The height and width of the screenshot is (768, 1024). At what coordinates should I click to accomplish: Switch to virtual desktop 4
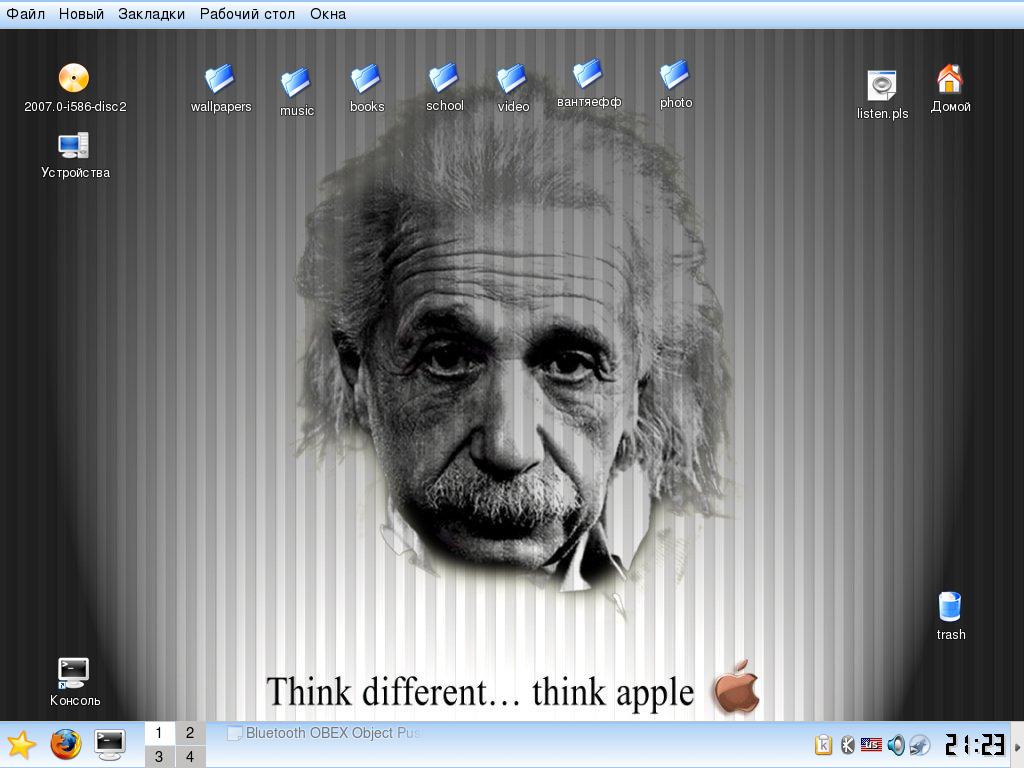[x=190, y=756]
